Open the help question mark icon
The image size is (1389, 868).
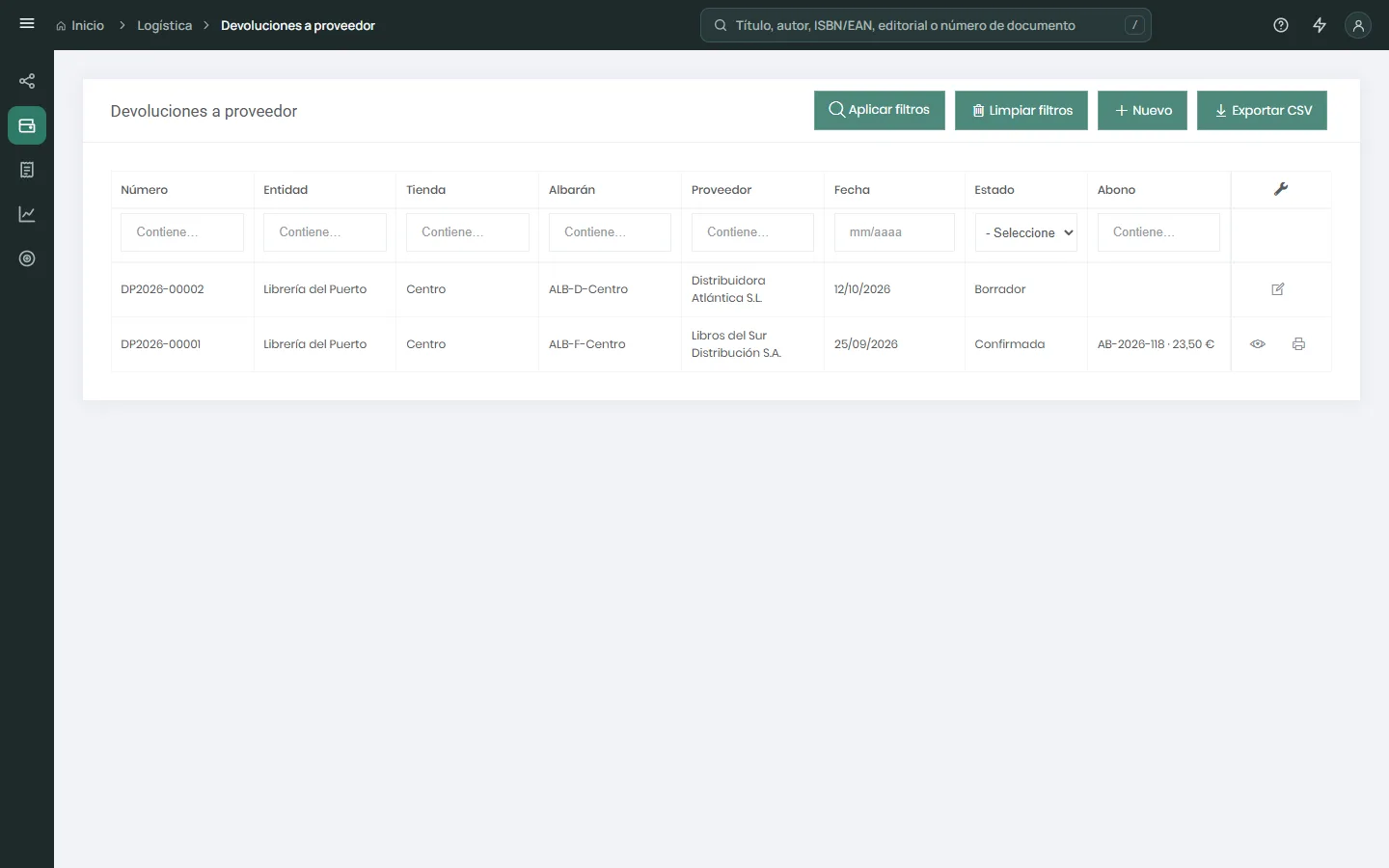1281,25
